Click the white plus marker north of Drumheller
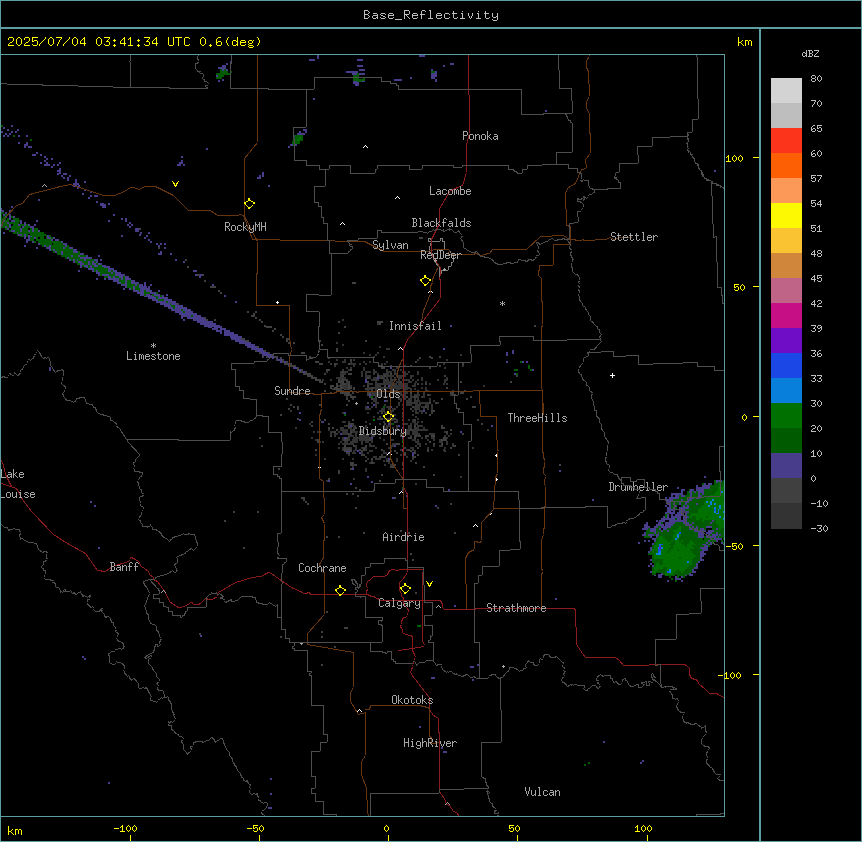The width and height of the screenshot is (862, 842). (x=612, y=375)
